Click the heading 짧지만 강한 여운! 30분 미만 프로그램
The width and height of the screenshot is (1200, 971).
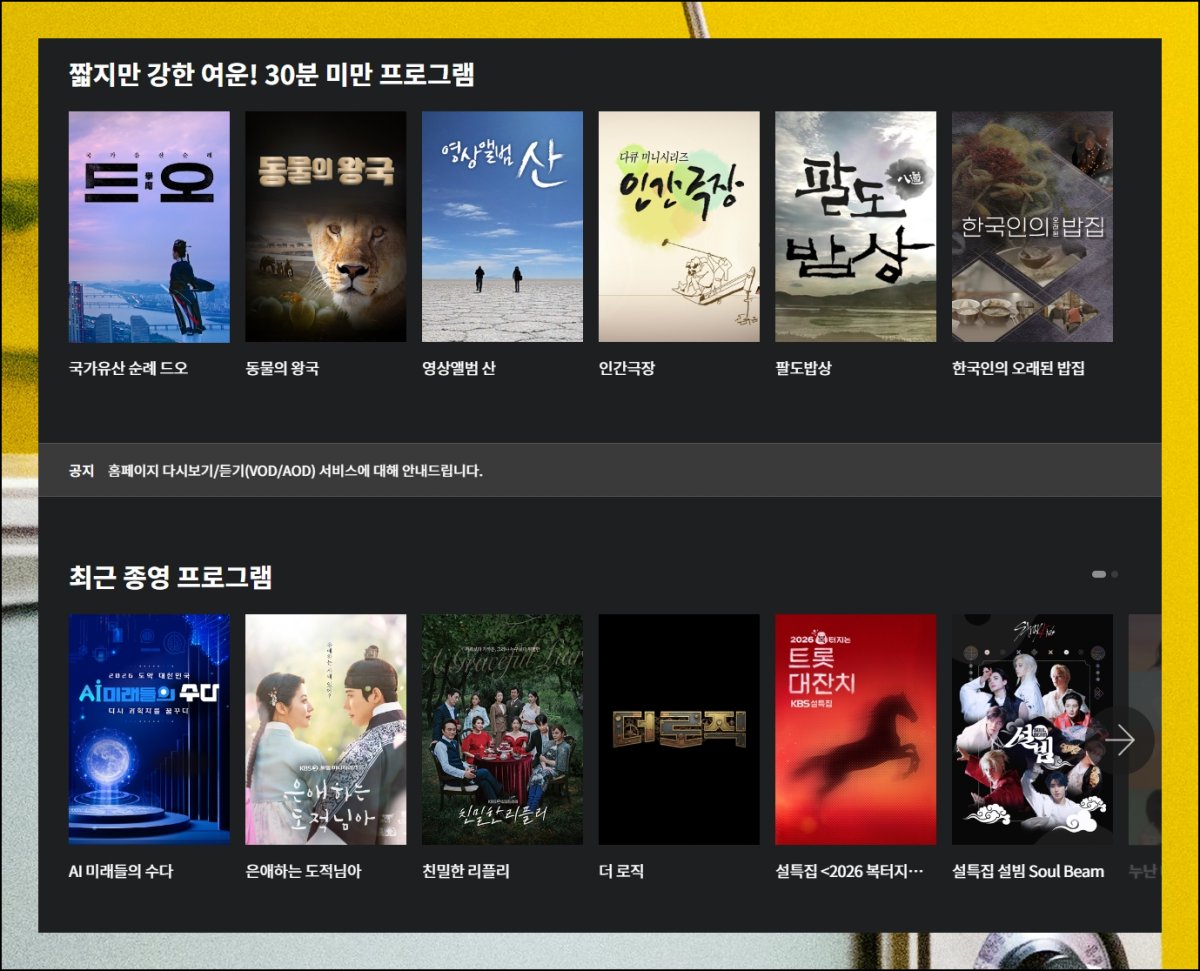[x=272, y=74]
